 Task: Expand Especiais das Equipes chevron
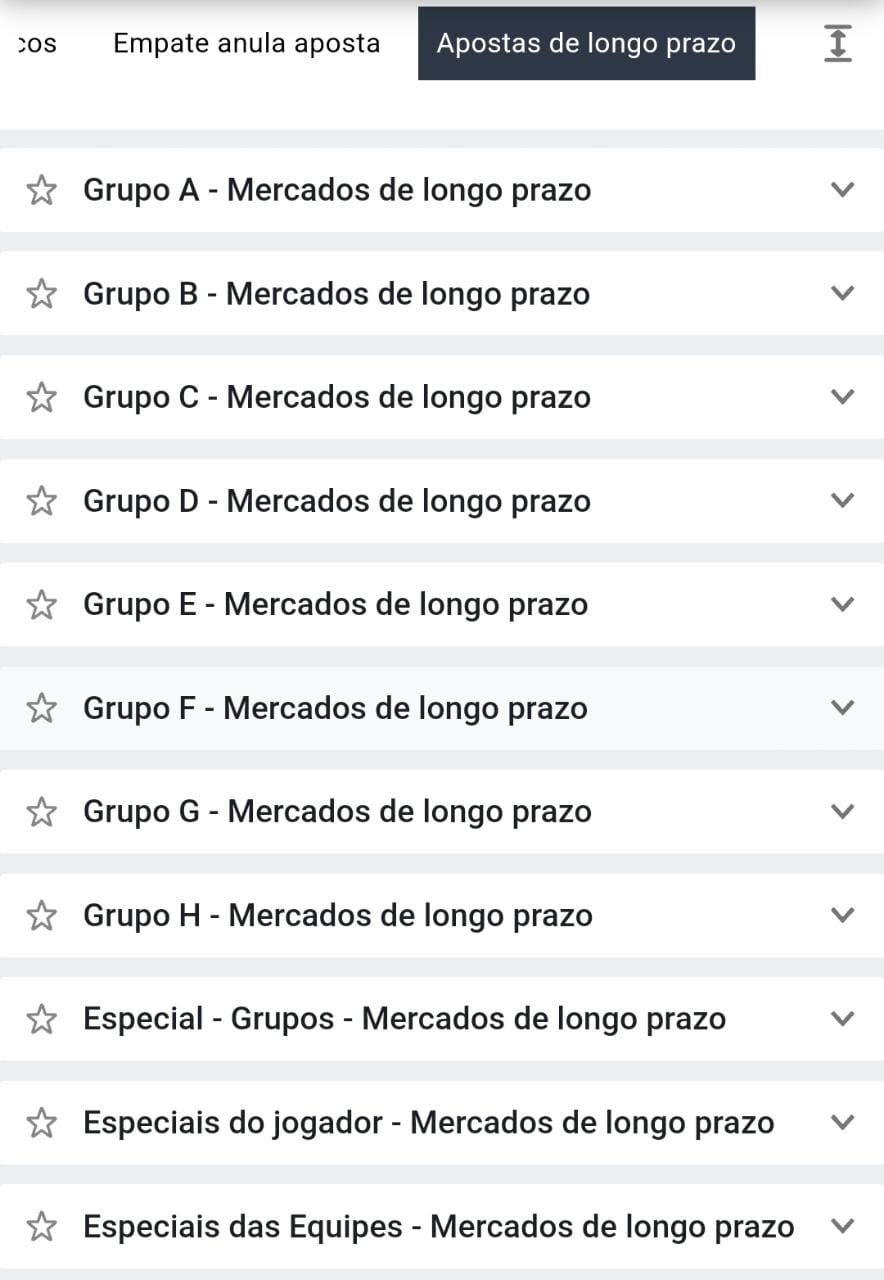tap(843, 1225)
